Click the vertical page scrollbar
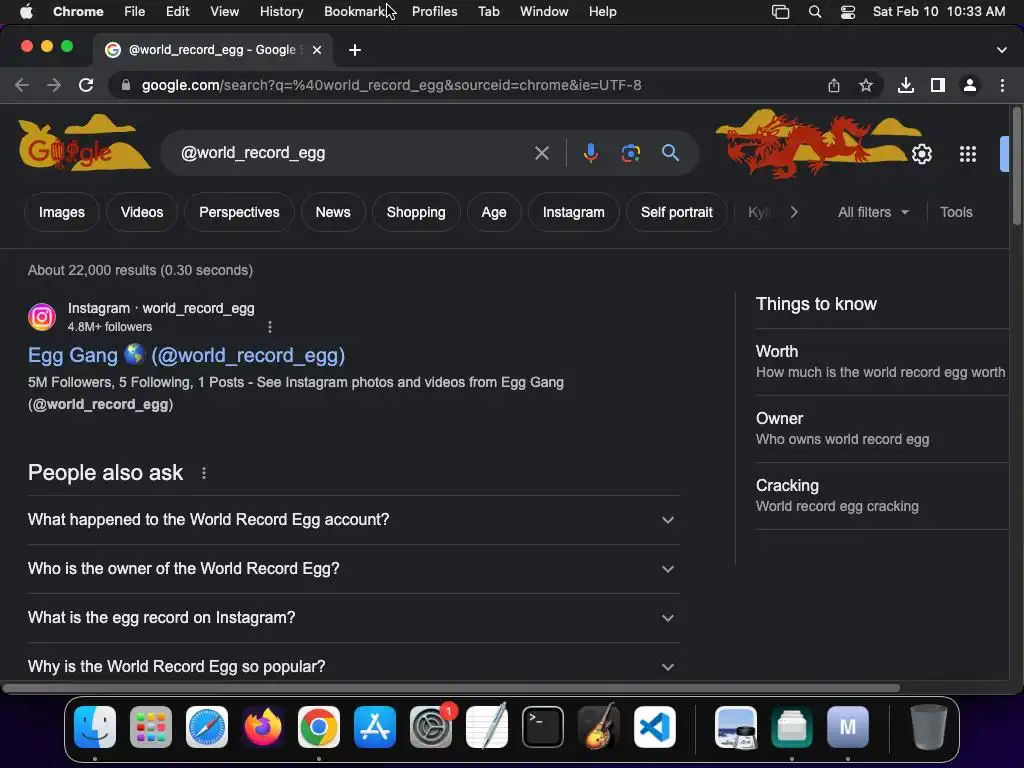This screenshot has width=1024, height=768. [1016, 167]
